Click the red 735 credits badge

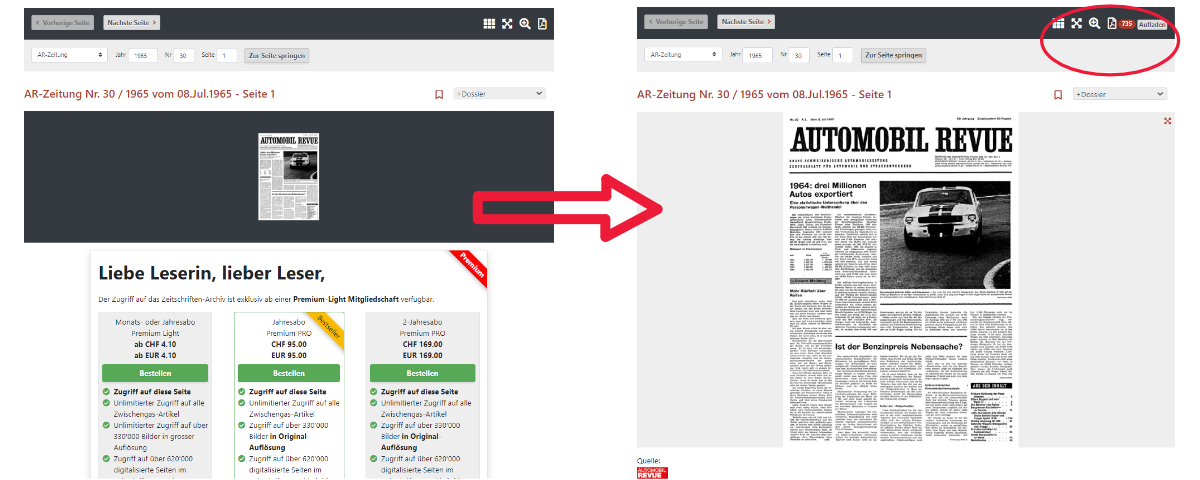point(1126,24)
